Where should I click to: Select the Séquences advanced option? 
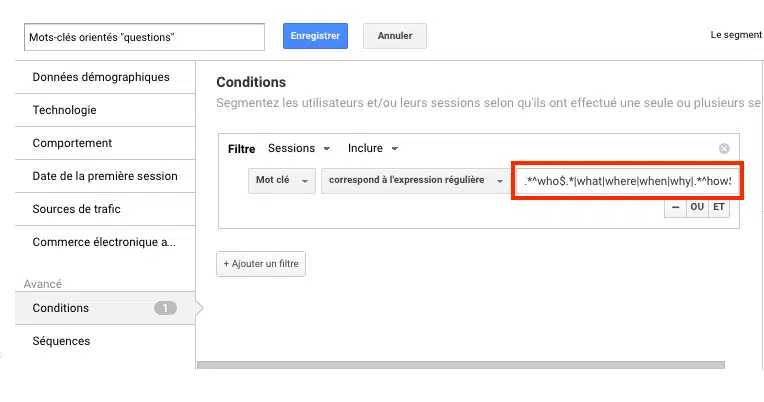pos(61,341)
